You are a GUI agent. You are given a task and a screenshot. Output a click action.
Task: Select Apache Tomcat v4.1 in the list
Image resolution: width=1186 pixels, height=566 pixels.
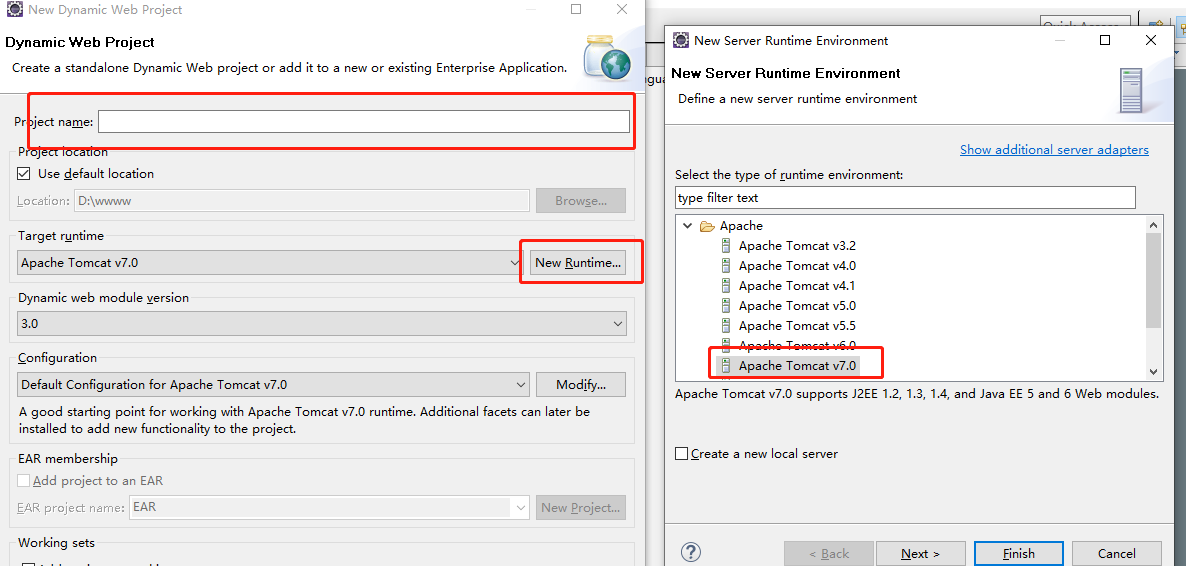click(796, 286)
